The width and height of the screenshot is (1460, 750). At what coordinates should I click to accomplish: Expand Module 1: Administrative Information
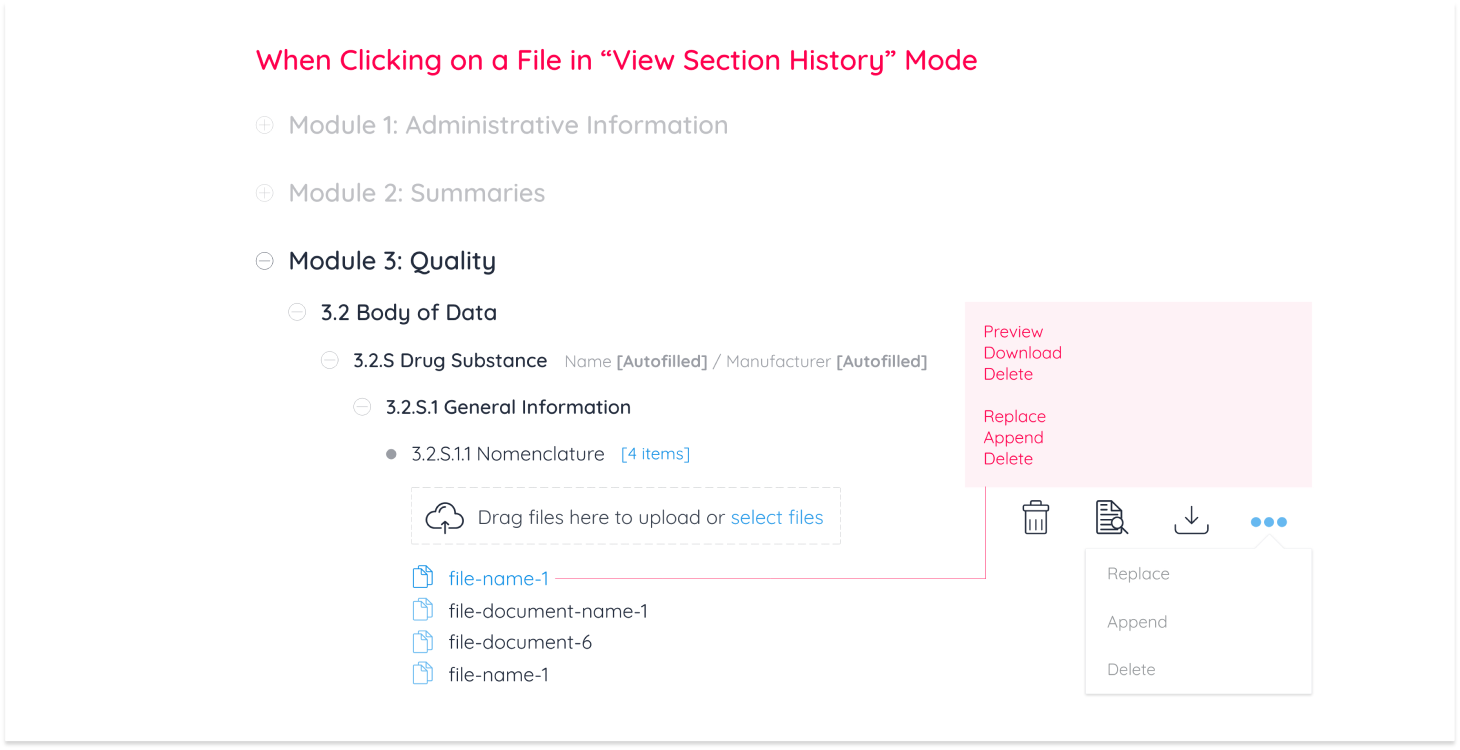(x=264, y=125)
